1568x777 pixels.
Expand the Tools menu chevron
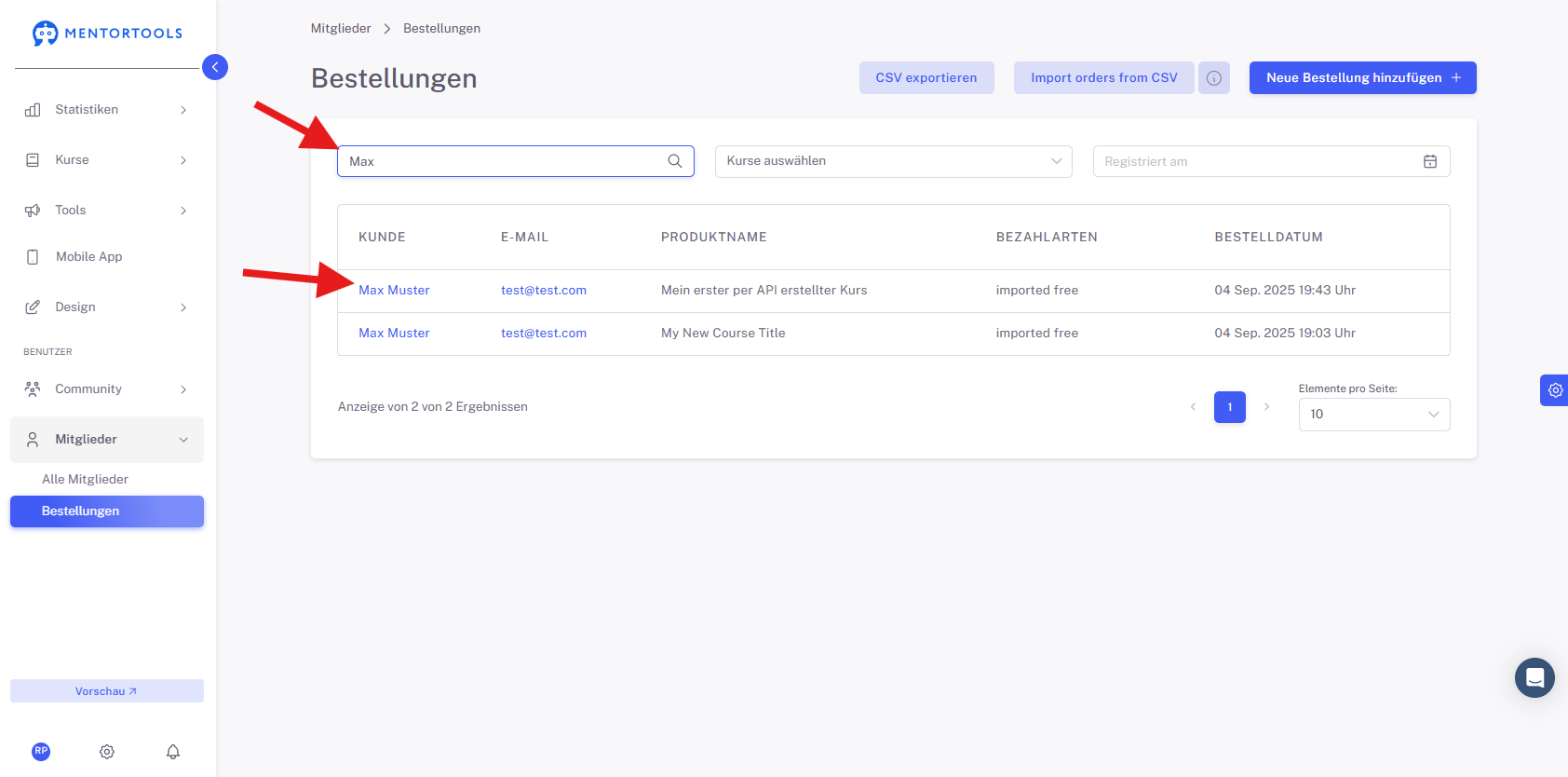[183, 211]
